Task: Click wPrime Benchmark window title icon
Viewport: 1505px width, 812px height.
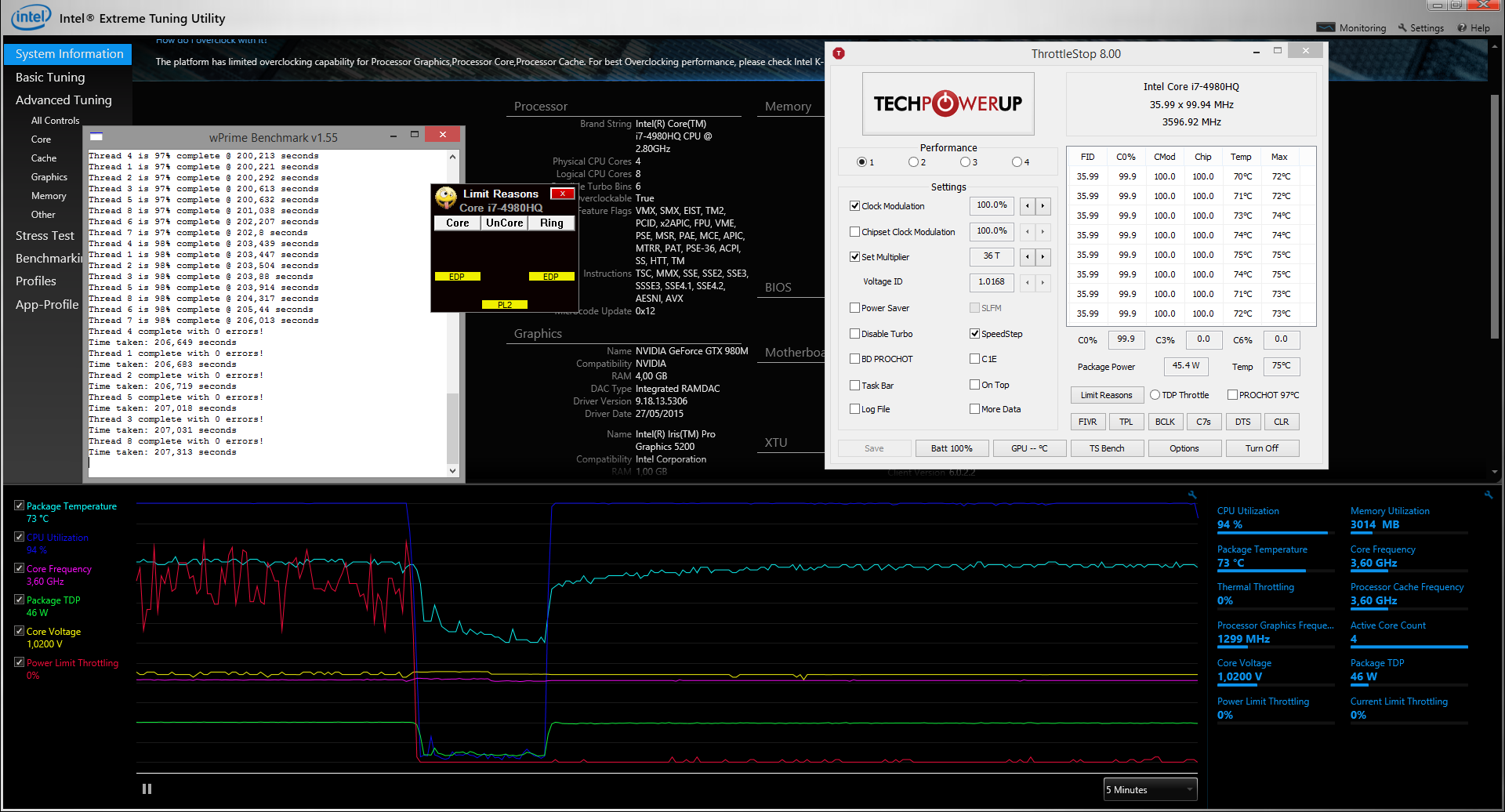Action: [96, 137]
